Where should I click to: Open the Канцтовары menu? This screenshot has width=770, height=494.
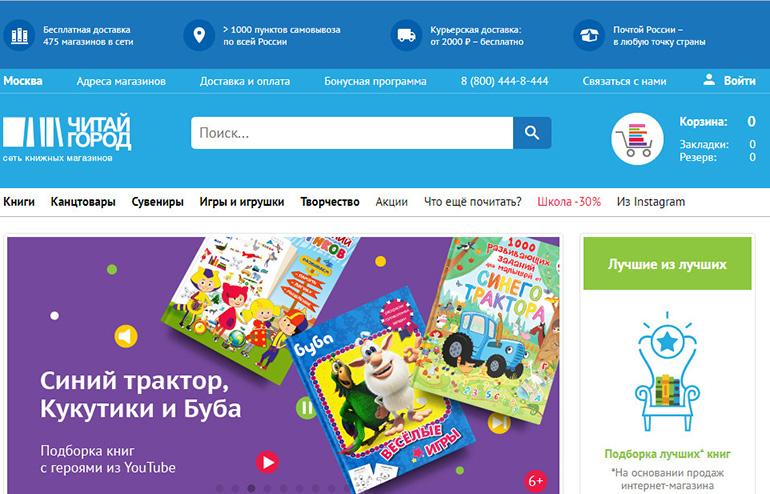pyautogui.click(x=83, y=202)
